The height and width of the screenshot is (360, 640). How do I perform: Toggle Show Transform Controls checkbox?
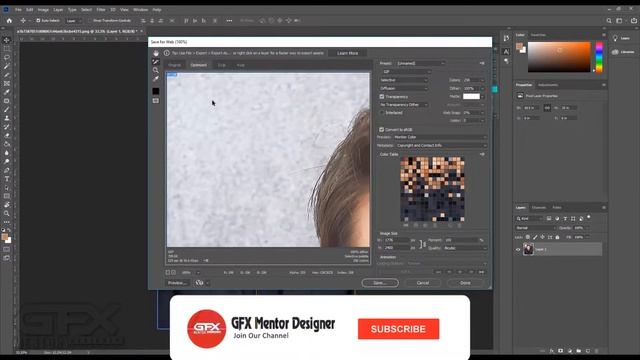90,20
